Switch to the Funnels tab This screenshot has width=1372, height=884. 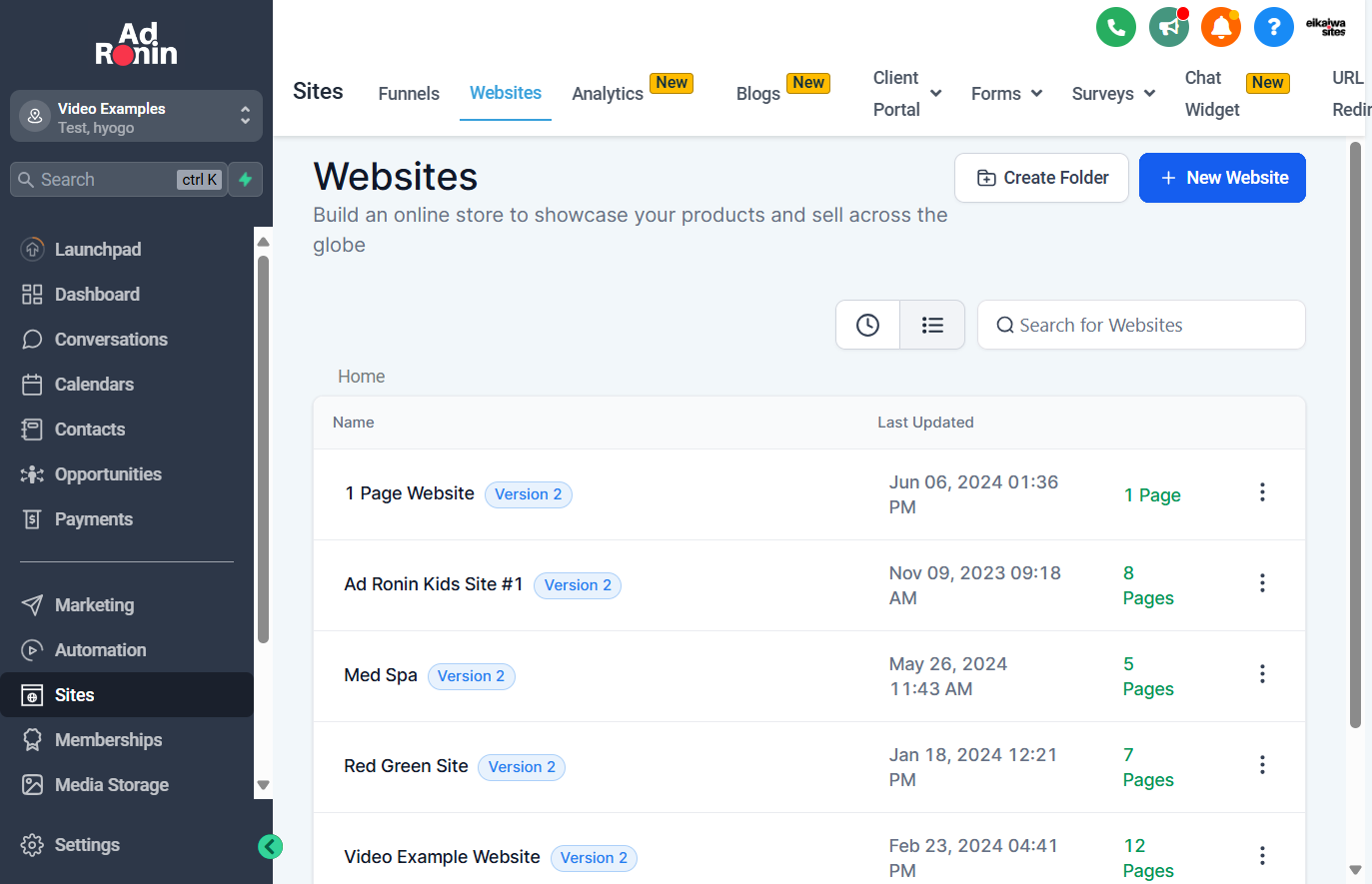click(409, 94)
